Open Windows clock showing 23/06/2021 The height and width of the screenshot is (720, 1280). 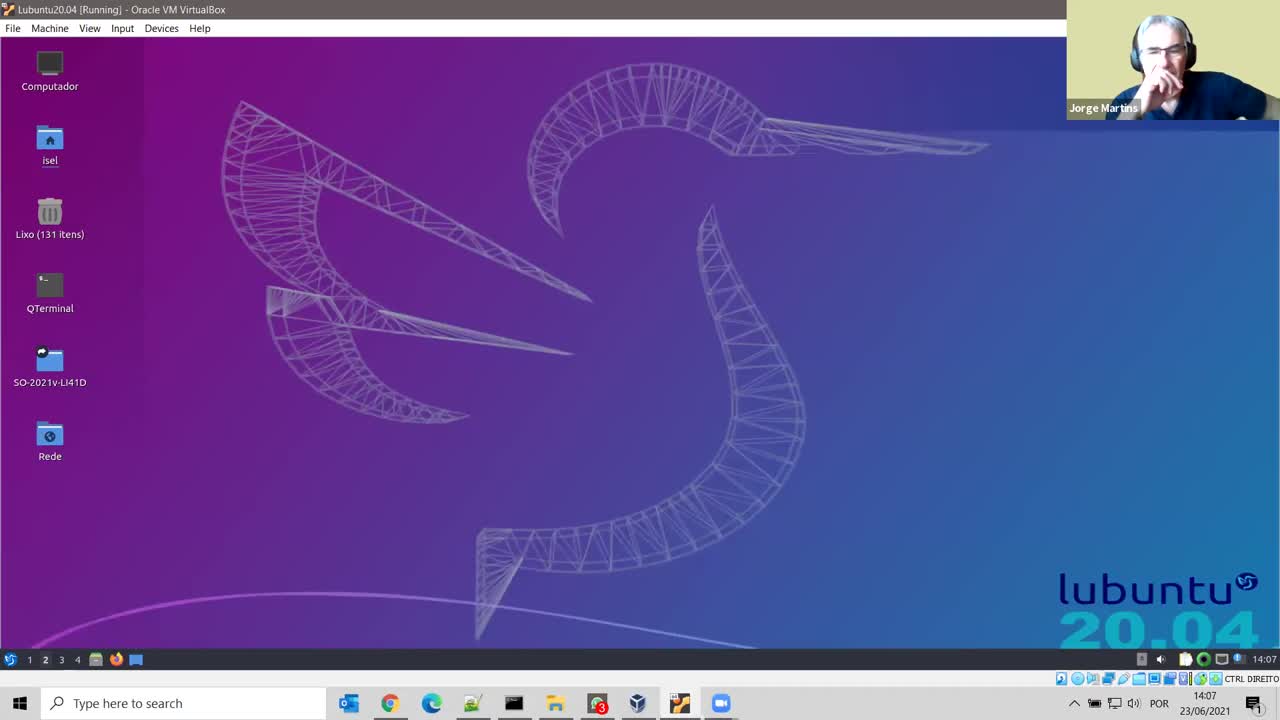(x=1204, y=703)
